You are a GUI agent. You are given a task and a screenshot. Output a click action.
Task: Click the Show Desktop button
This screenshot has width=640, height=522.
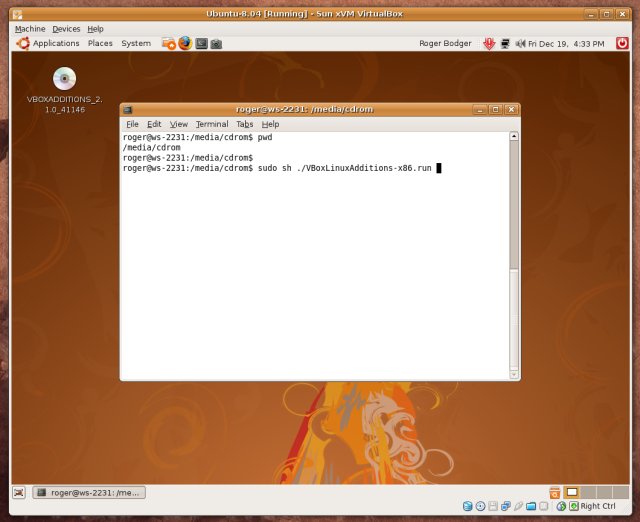(19, 493)
